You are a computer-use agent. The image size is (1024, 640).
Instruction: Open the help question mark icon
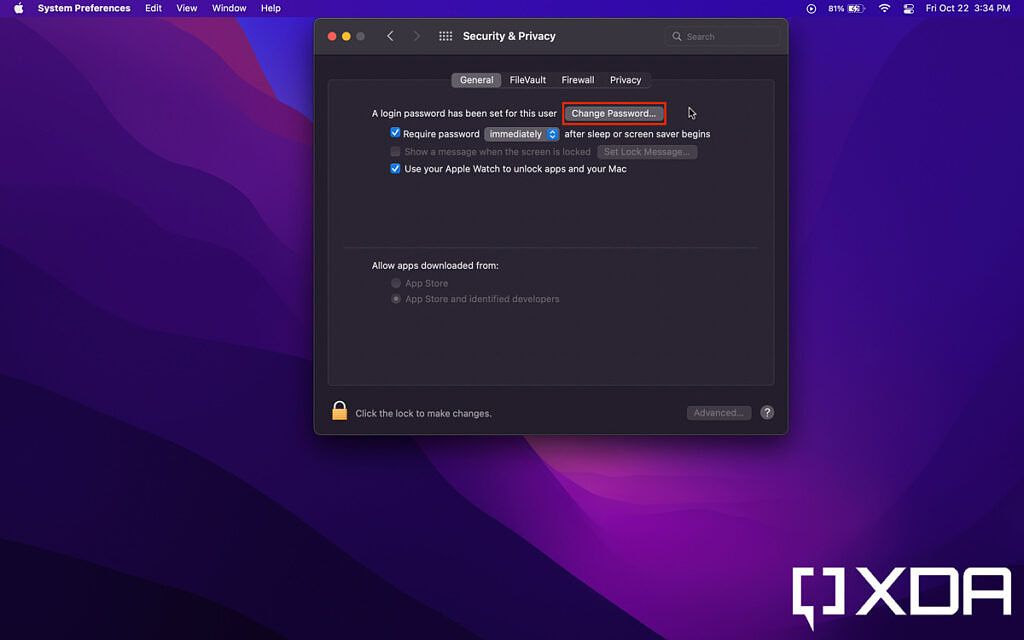pyautogui.click(x=766, y=412)
